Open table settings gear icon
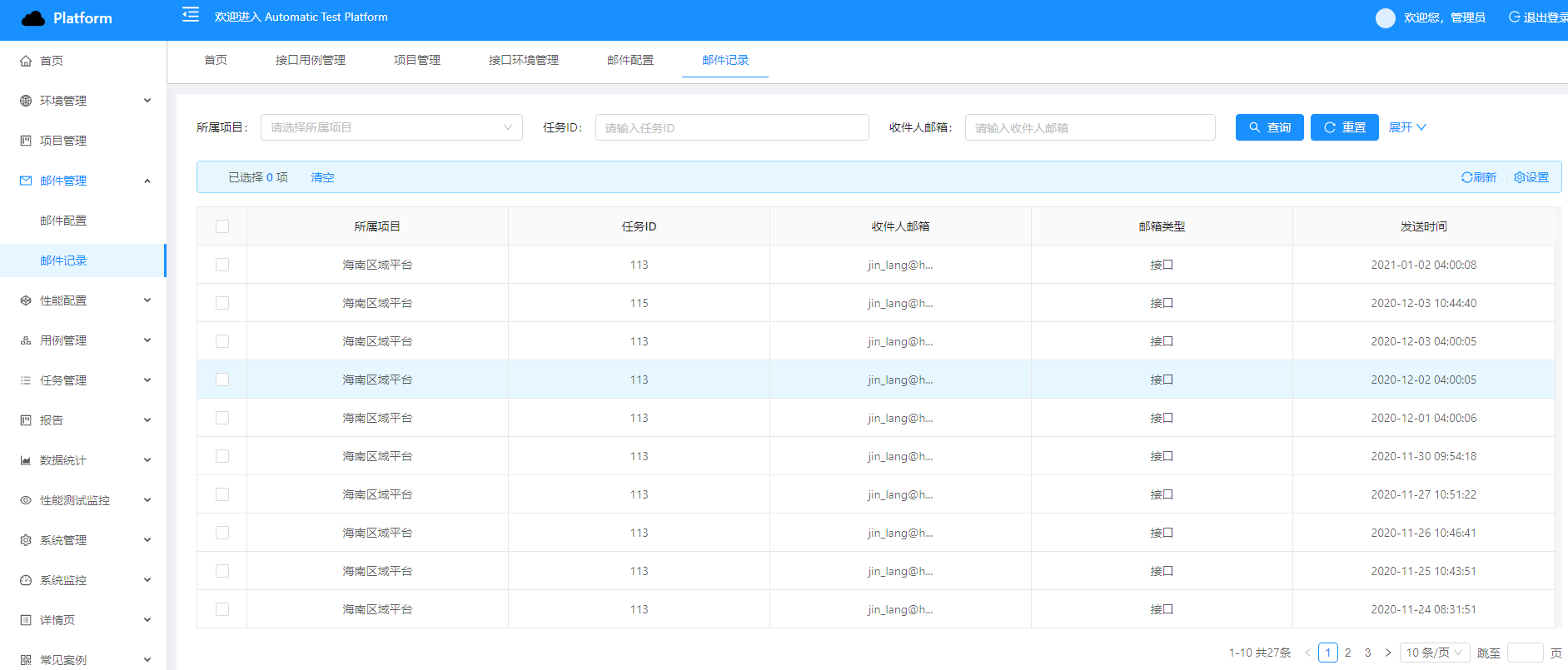 (x=1520, y=177)
